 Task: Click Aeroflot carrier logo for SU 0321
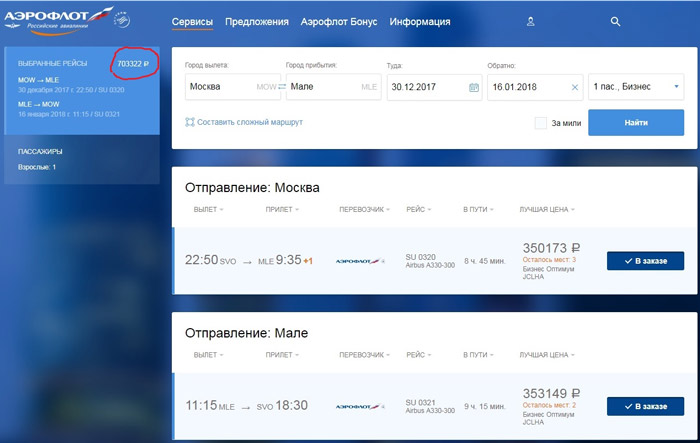click(360, 406)
